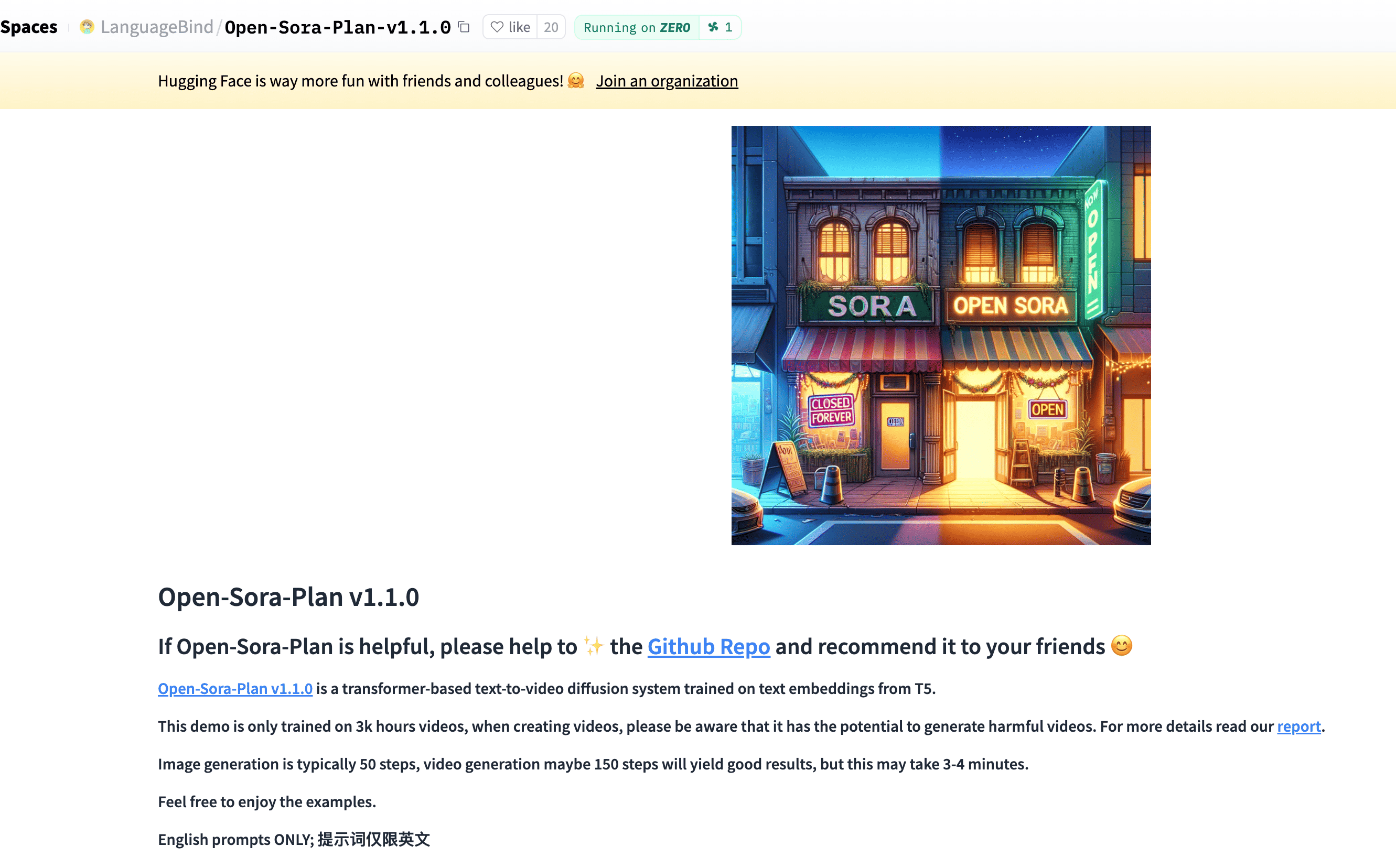Screen dimensions: 1396x868
Task: Follow the Join an organization link
Action: pyautogui.click(x=667, y=81)
